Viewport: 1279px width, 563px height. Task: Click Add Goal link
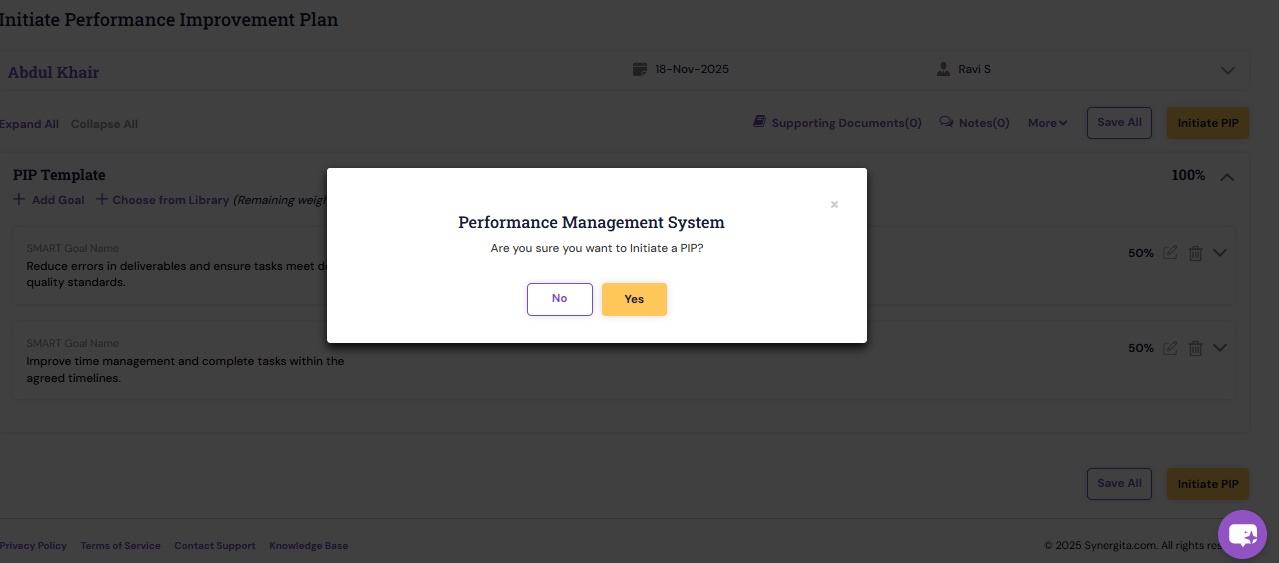tap(49, 200)
